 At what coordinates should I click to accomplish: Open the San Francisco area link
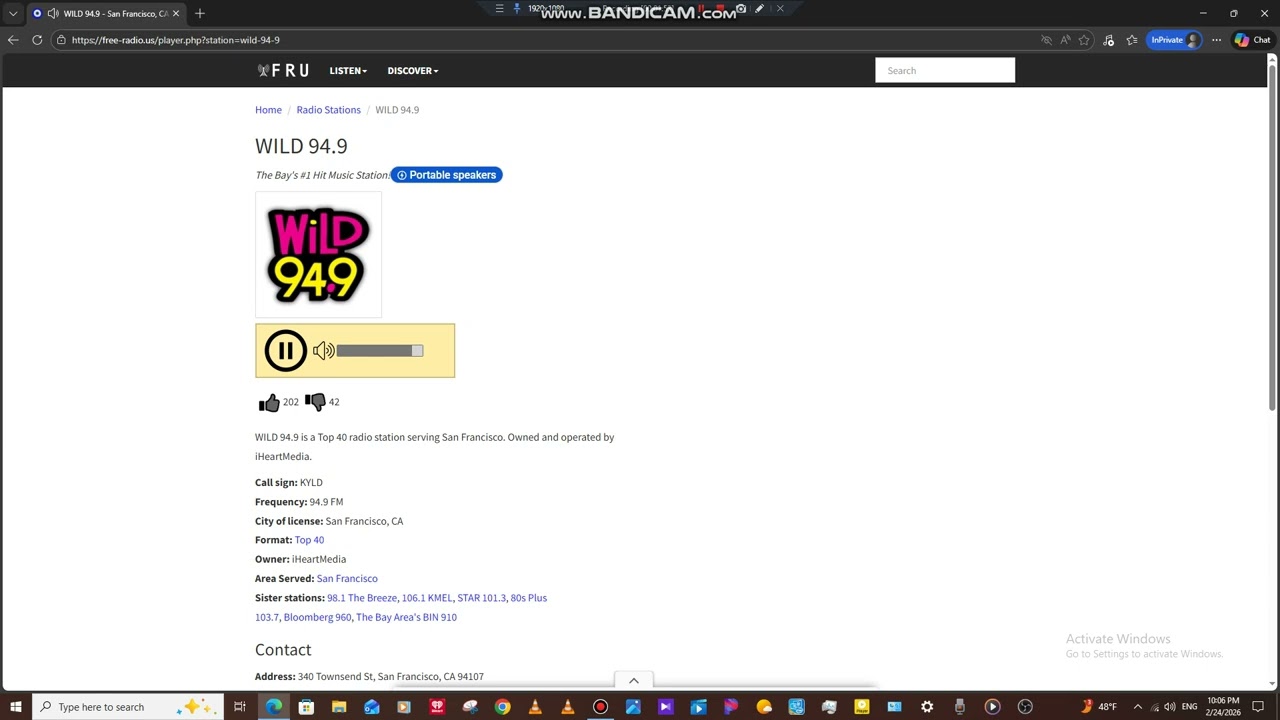coord(347,579)
